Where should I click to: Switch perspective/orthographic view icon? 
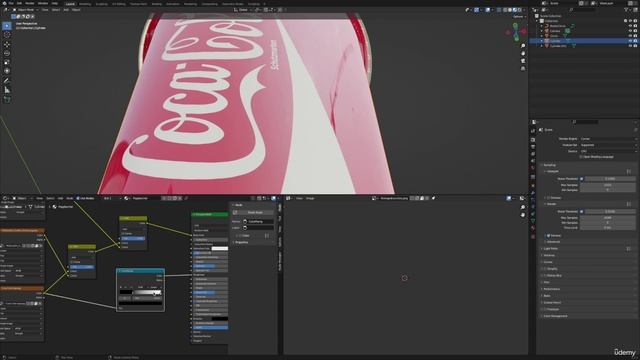tap(523, 69)
